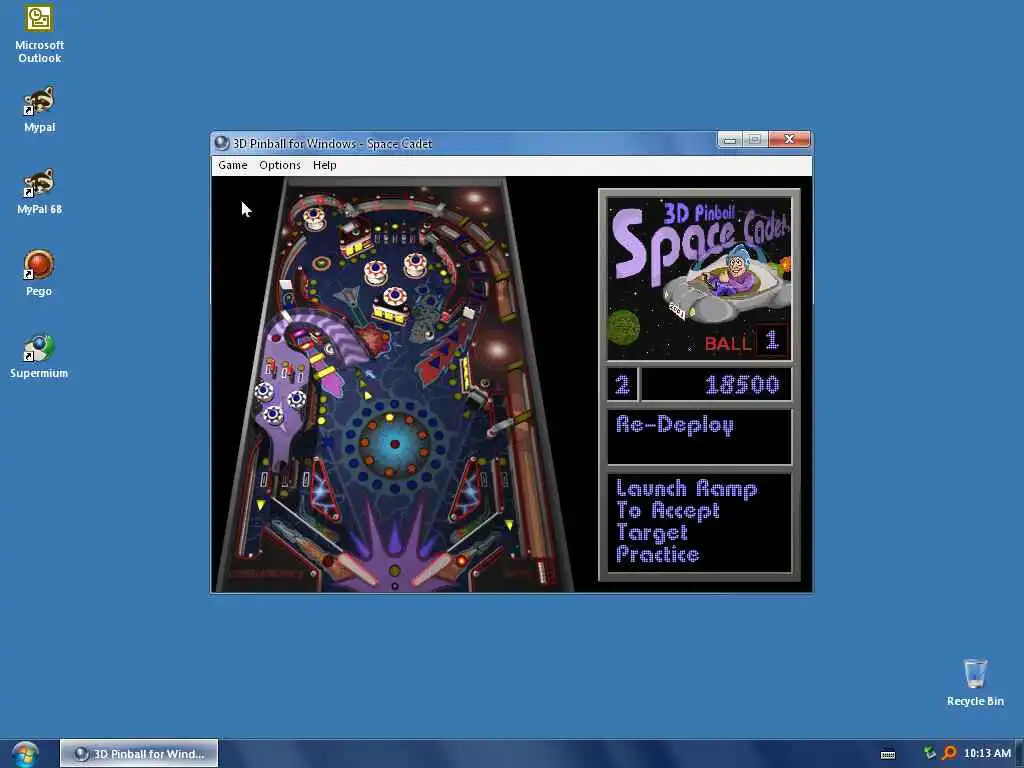Click the ball plunger at bottom right
1024x768 pixels.
click(542, 571)
